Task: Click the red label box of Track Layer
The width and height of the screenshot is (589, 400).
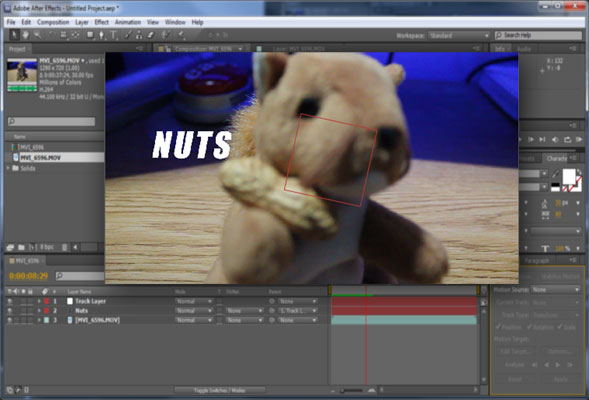Action: coord(47,301)
